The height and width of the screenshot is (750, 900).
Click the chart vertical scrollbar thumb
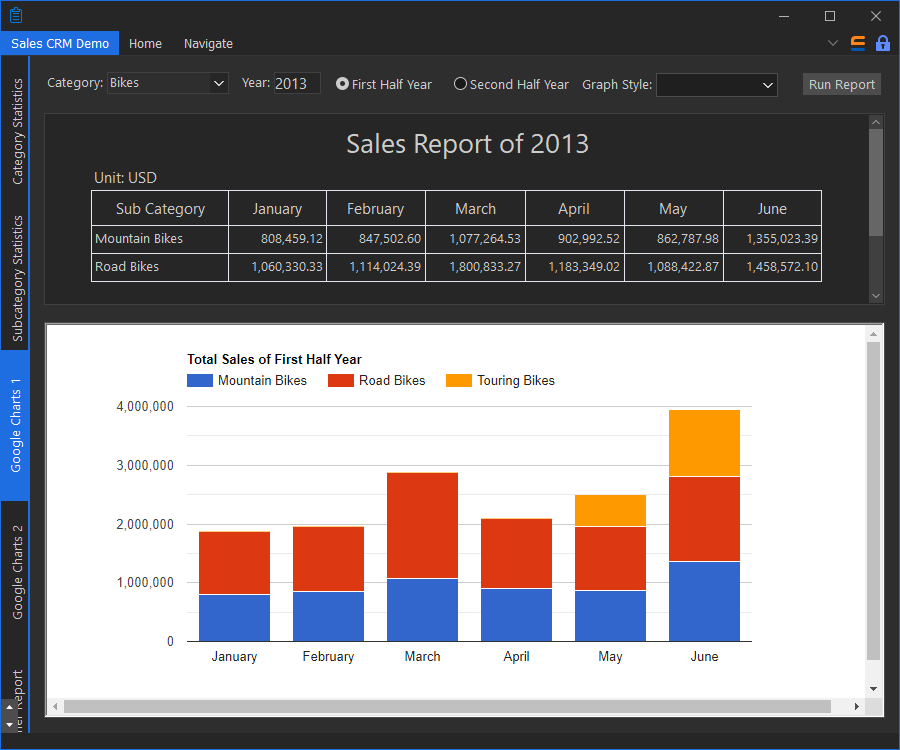pos(873,501)
